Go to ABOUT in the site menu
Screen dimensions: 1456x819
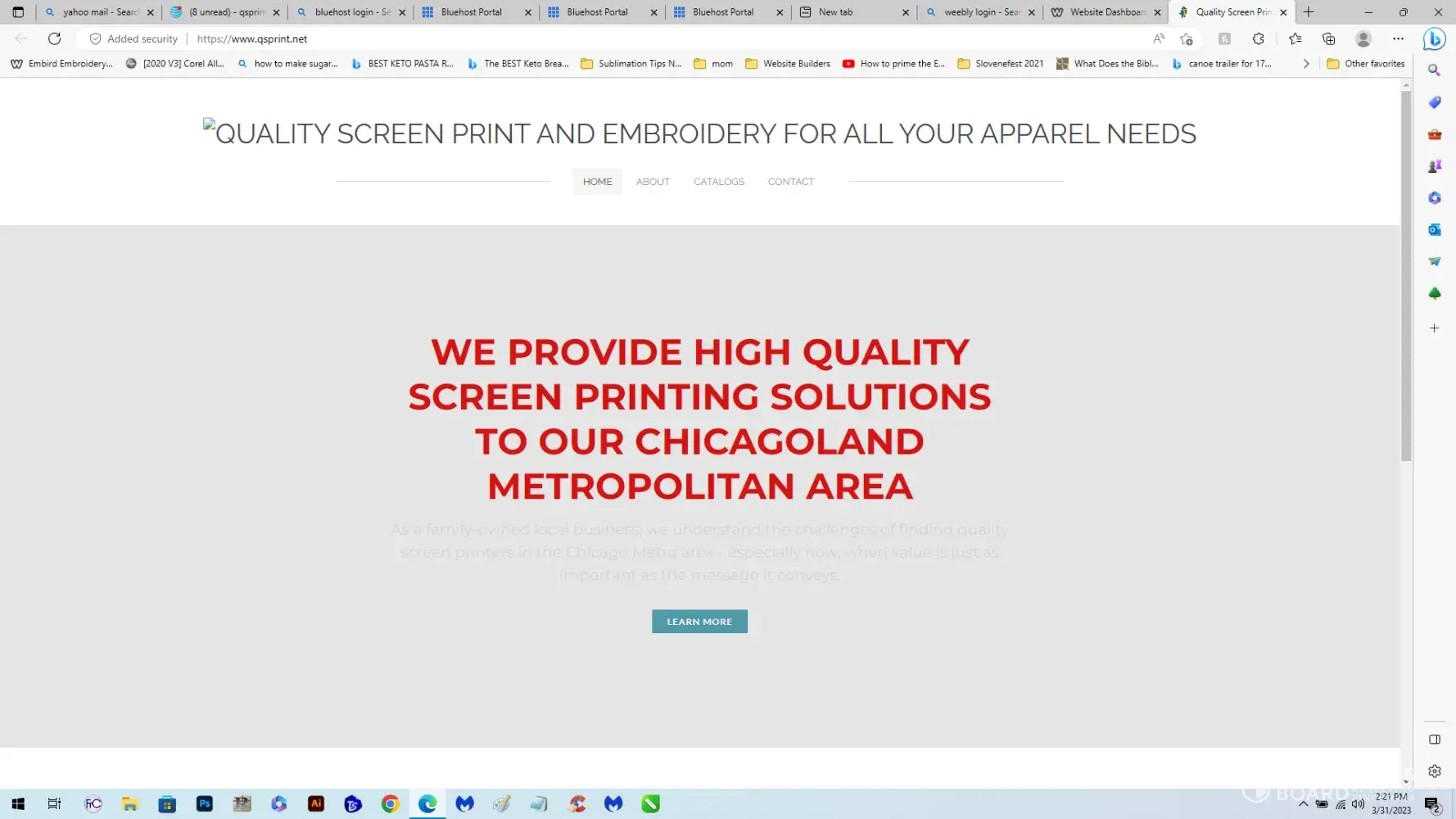tap(653, 182)
